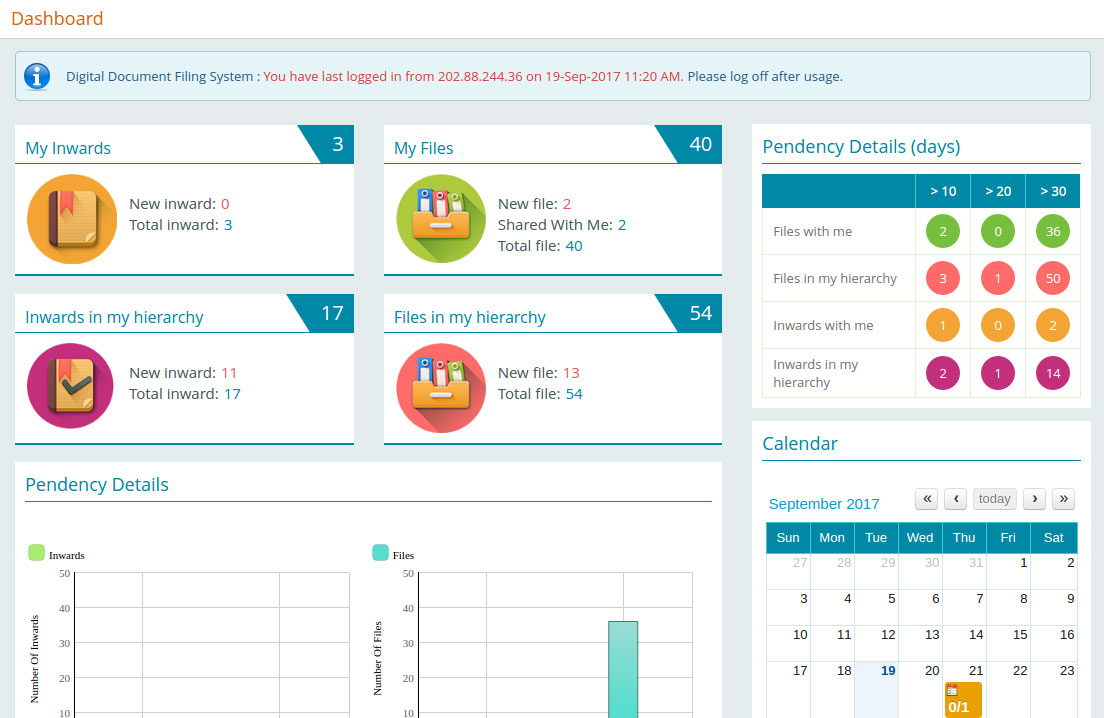
Task: Jump to previous year with double-left arrow
Action: click(x=926, y=499)
